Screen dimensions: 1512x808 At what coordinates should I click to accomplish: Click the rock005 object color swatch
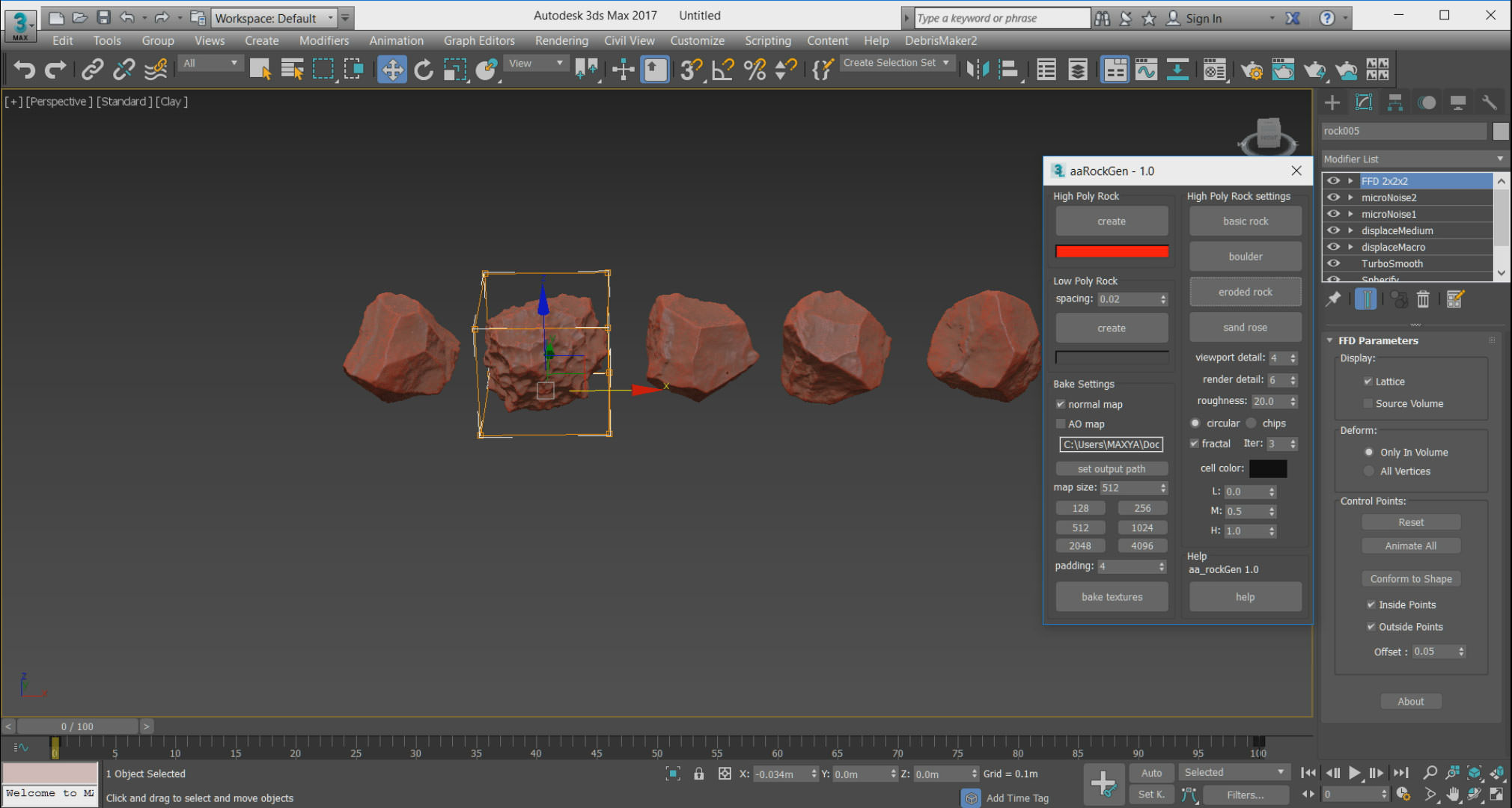coord(1500,131)
